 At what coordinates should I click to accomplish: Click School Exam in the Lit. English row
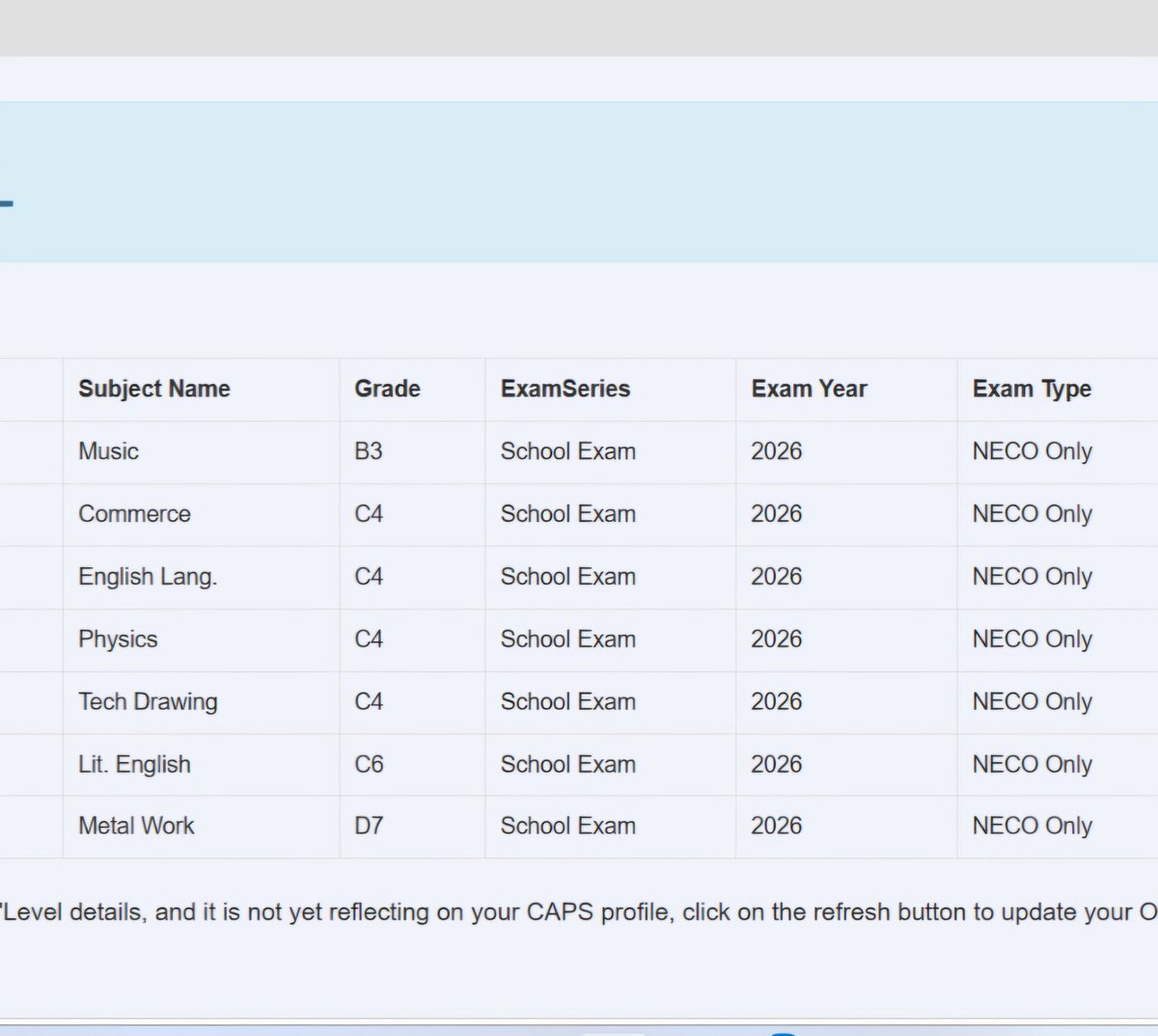(x=567, y=765)
